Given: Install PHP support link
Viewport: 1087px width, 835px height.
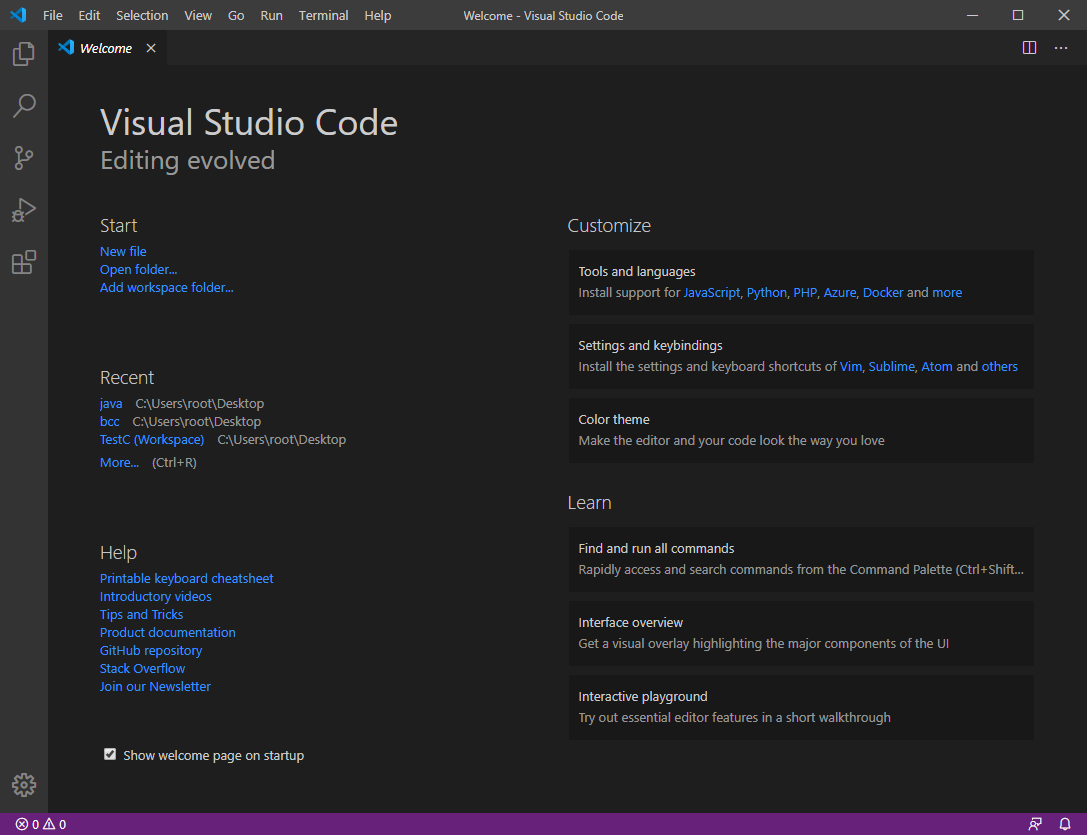Looking at the screenshot, I should click(805, 293).
